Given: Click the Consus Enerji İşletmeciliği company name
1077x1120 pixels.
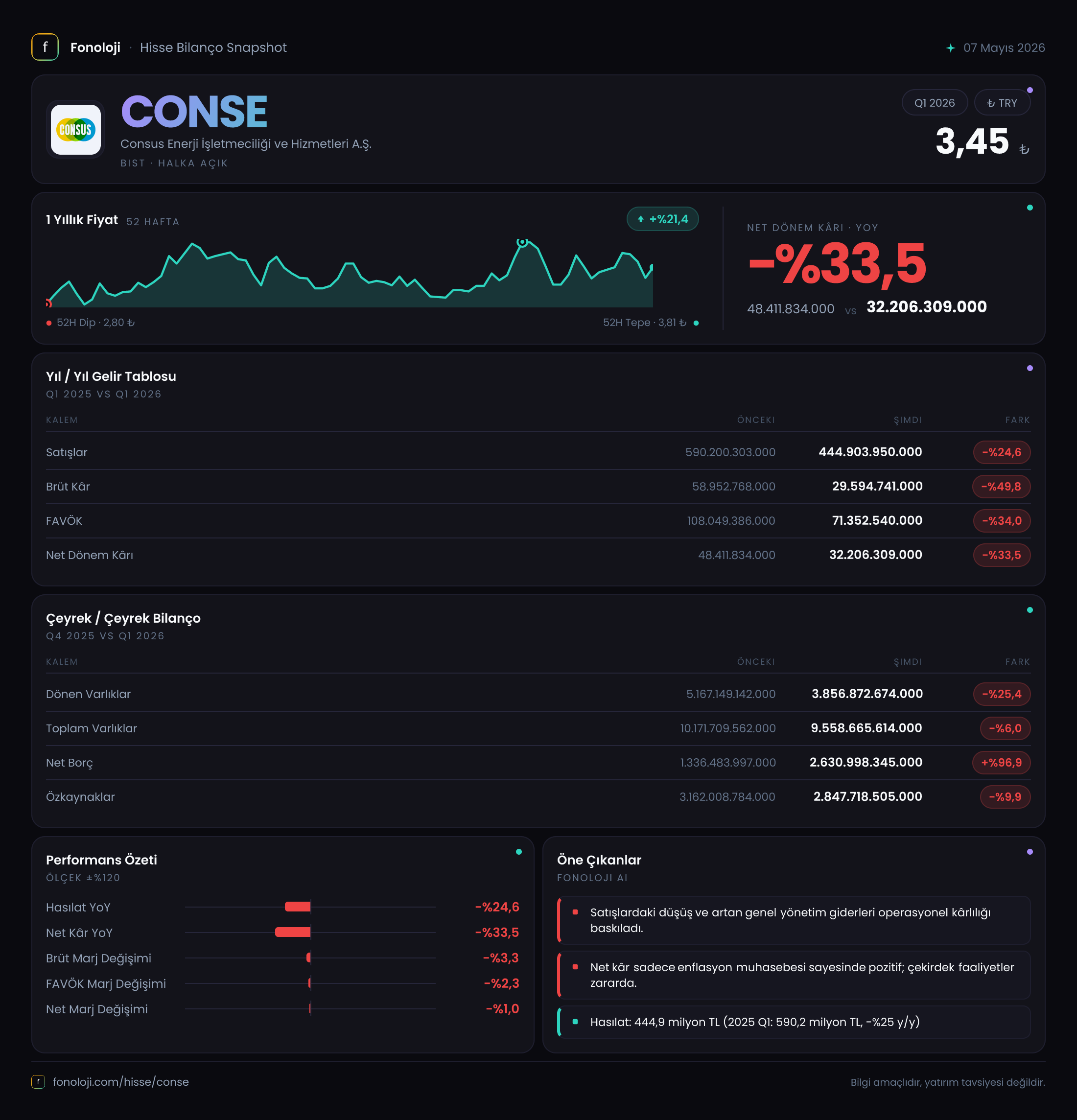Looking at the screenshot, I should (x=246, y=144).
